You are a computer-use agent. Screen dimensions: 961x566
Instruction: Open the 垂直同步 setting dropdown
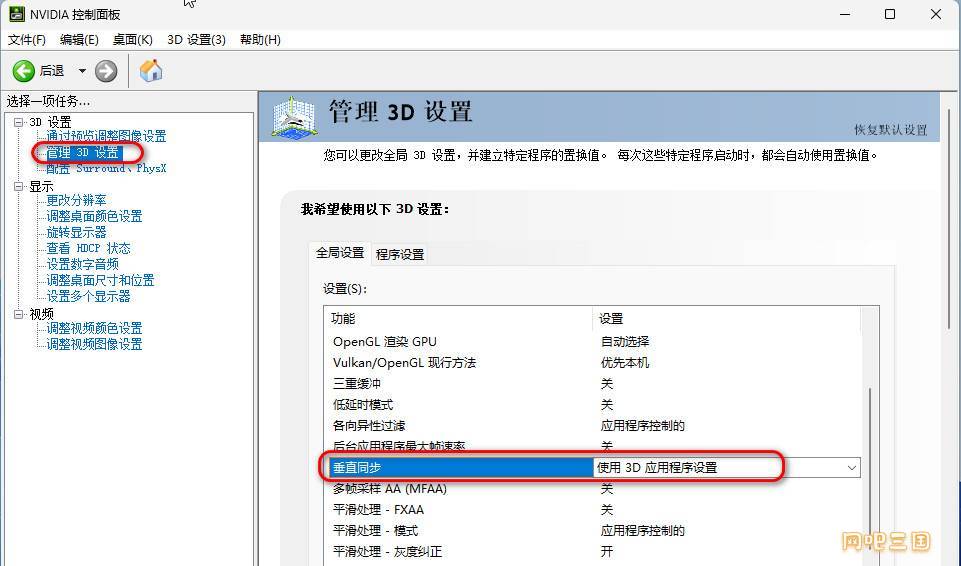(x=851, y=468)
